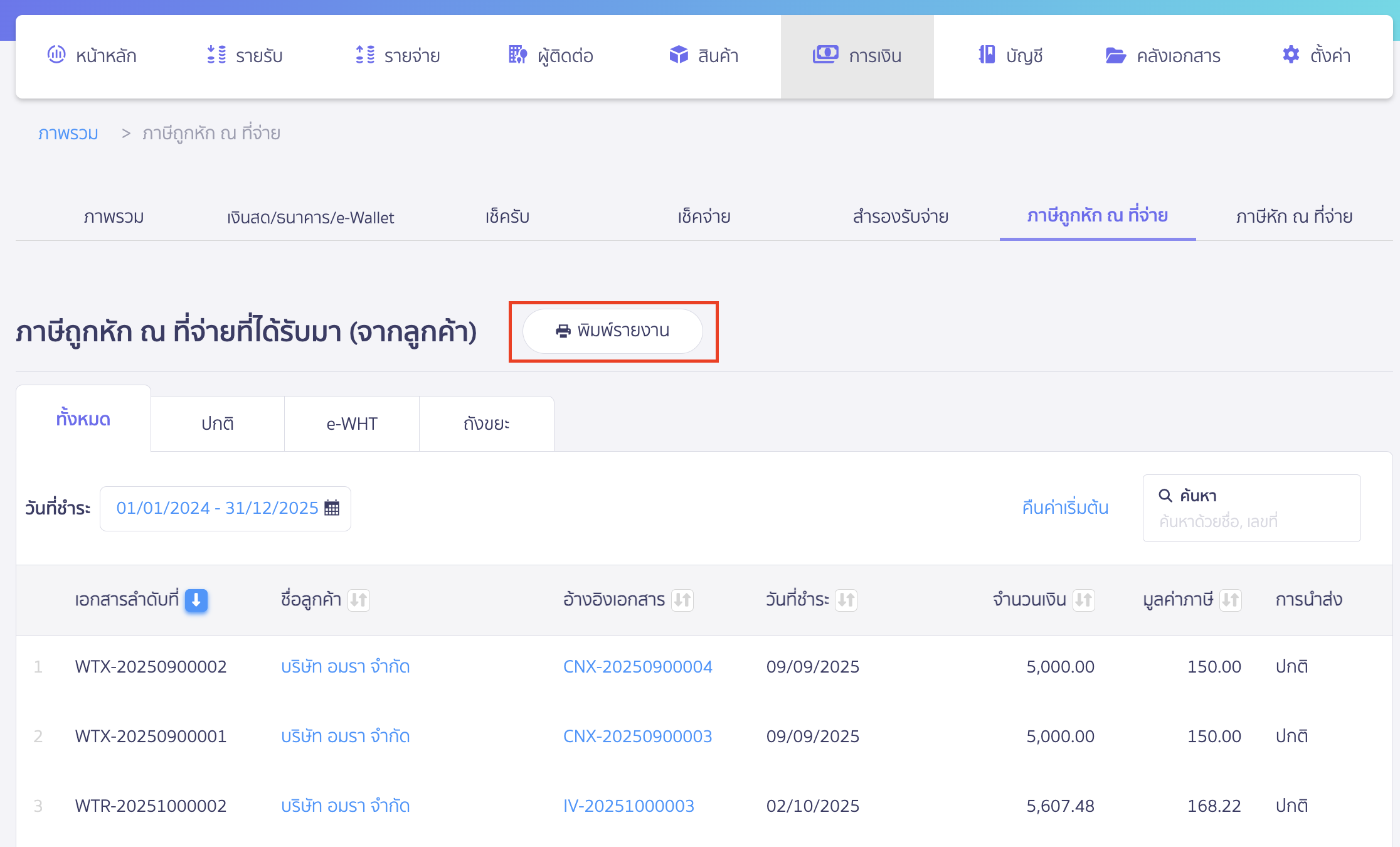
Task: Open the ตั้งค่า settings gear icon
Action: pos(1291,55)
